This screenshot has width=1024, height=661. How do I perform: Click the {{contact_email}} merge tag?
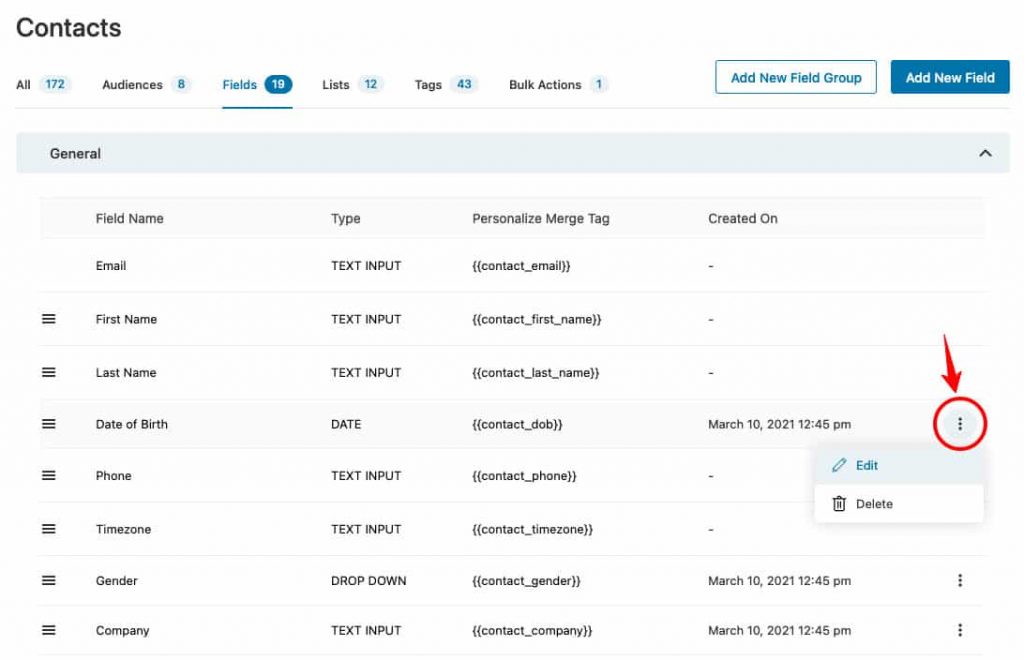point(521,266)
